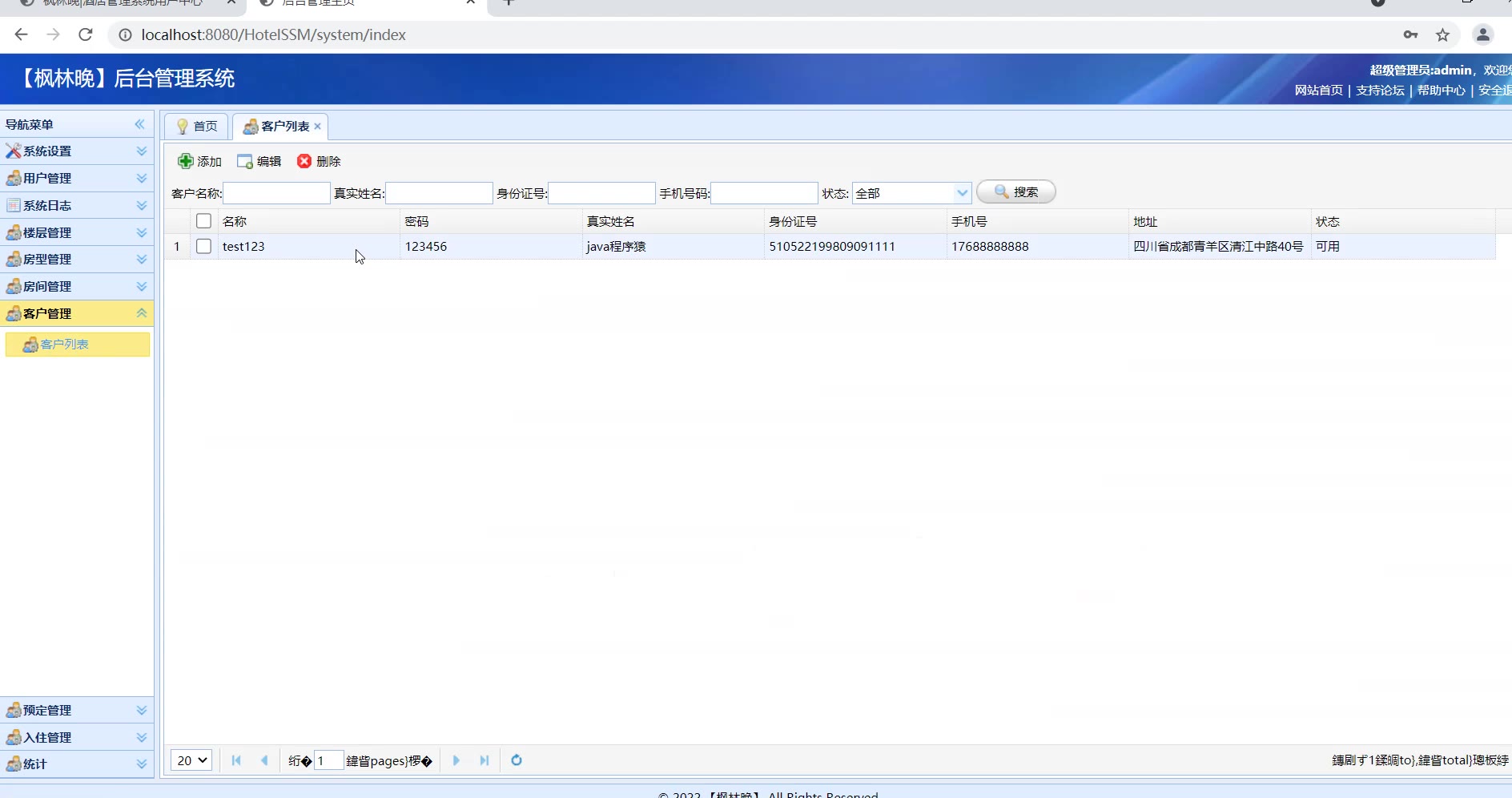
Task: Click the Edit (编辑) toolbar icon
Action: pyautogui.click(x=245, y=161)
